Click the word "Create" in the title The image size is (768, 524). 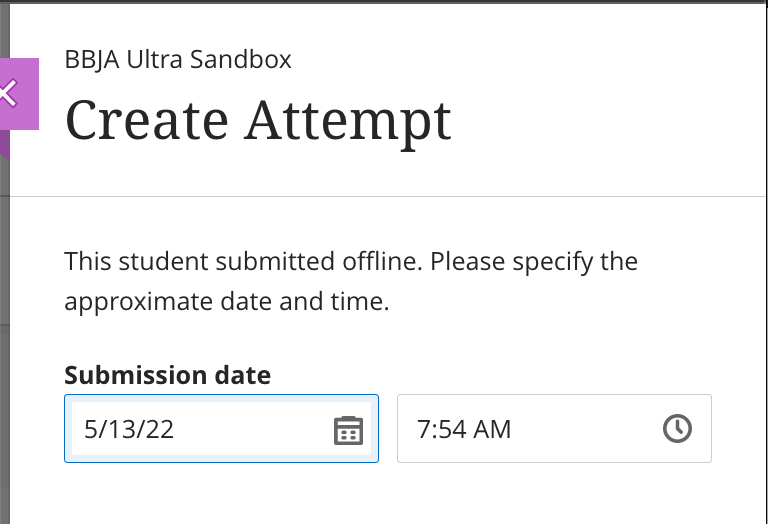(147, 120)
